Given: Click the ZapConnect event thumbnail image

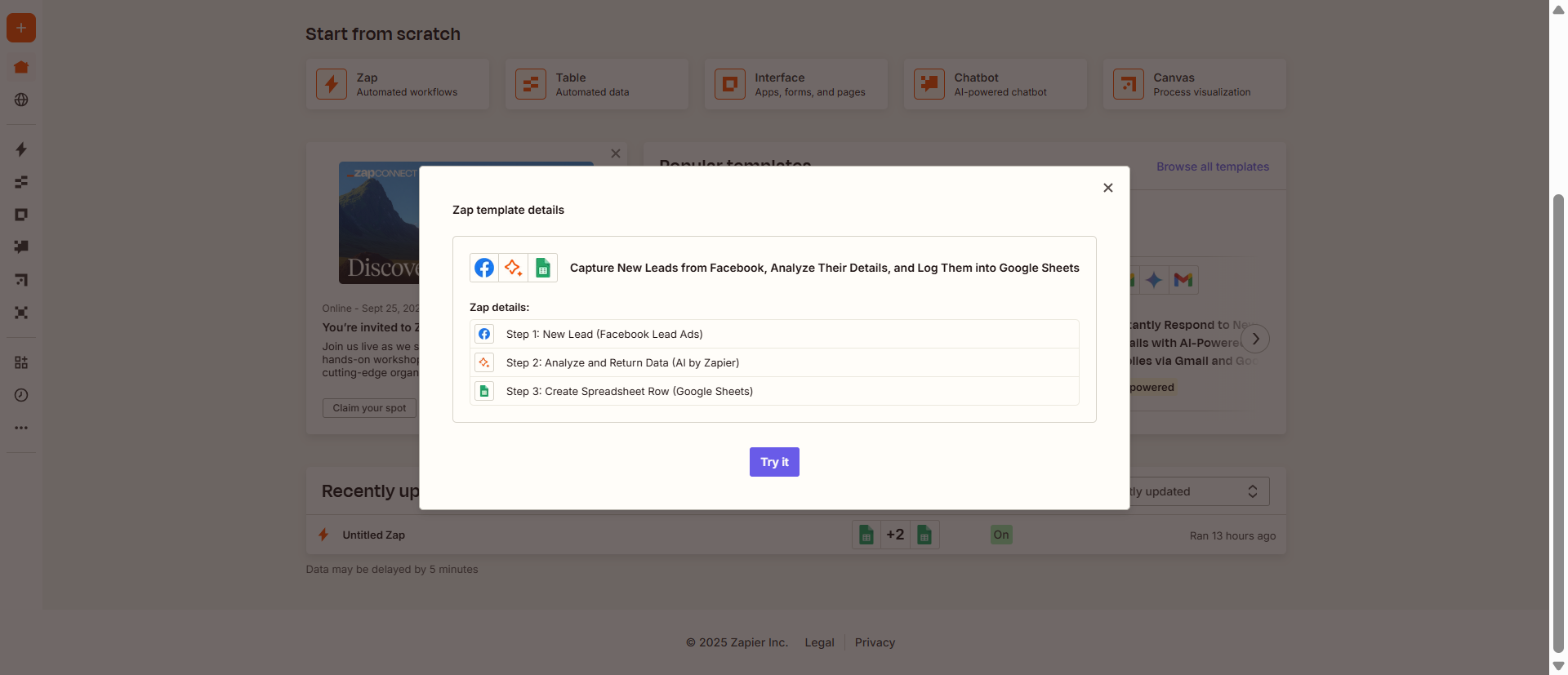Looking at the screenshot, I should tap(380, 223).
